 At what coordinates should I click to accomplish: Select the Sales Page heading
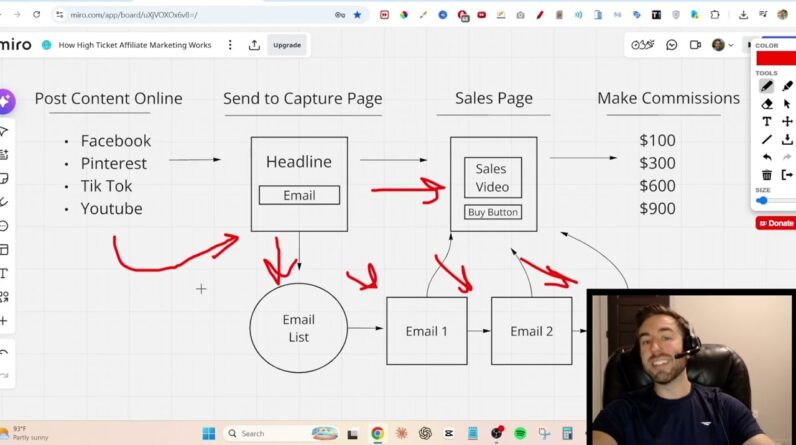coord(493,98)
